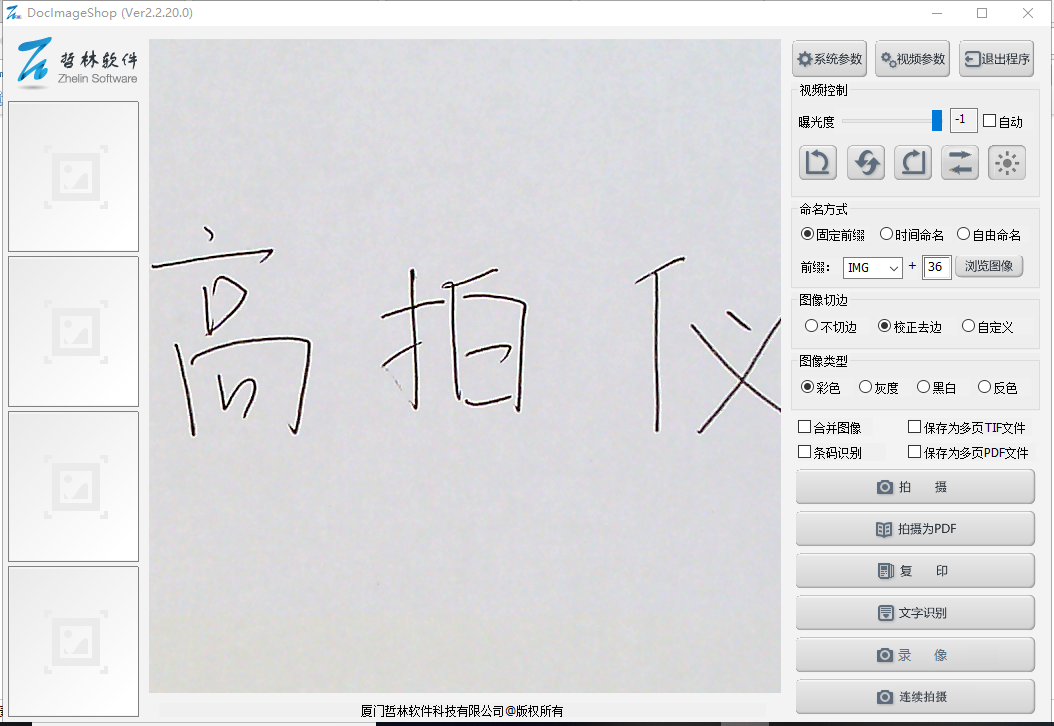Click the horizontal flip arrows icon
The width and height of the screenshot is (1054, 726).
[x=959, y=162]
